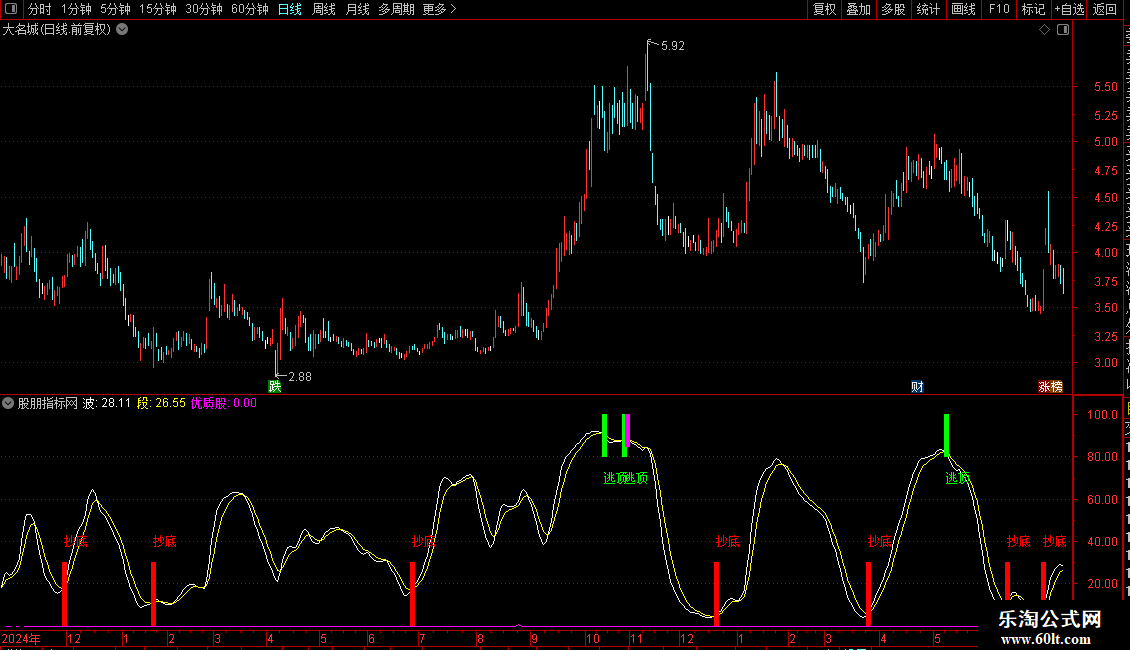Switch to 分时 timeline view

(x=40, y=9)
